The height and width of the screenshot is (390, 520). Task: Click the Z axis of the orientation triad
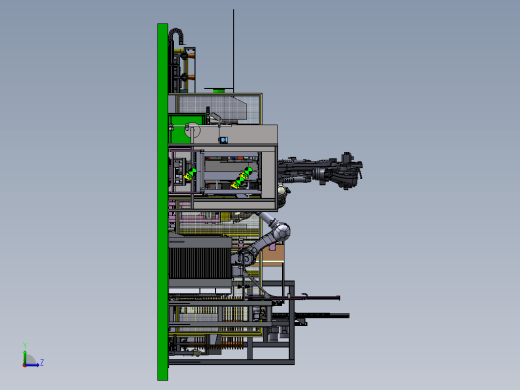coord(33,364)
